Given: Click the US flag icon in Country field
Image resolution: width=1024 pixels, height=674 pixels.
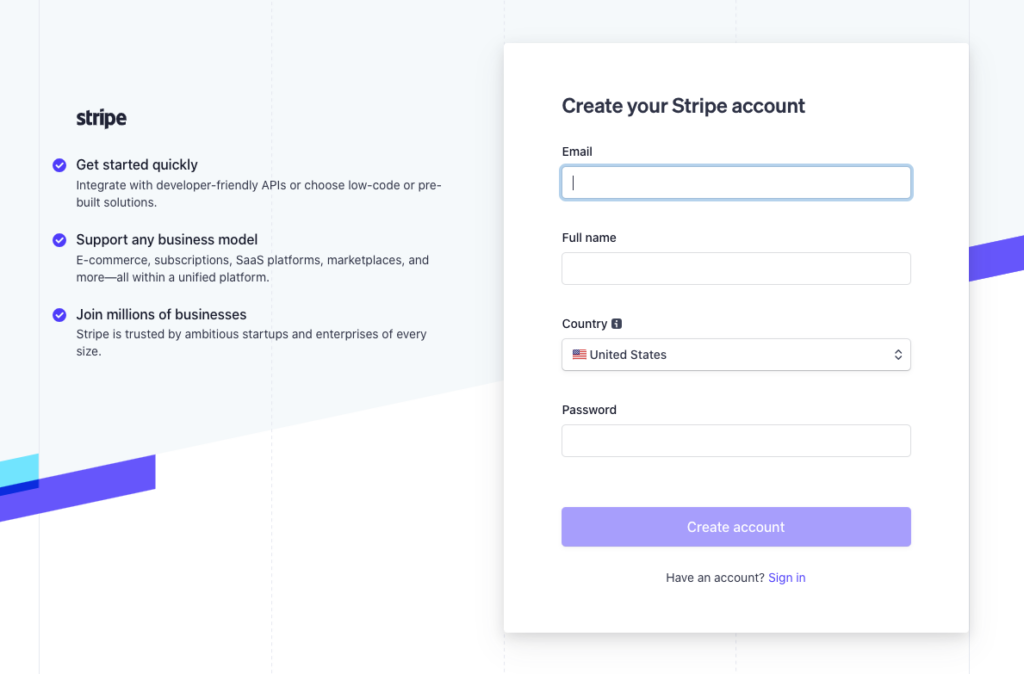Looking at the screenshot, I should point(579,355).
